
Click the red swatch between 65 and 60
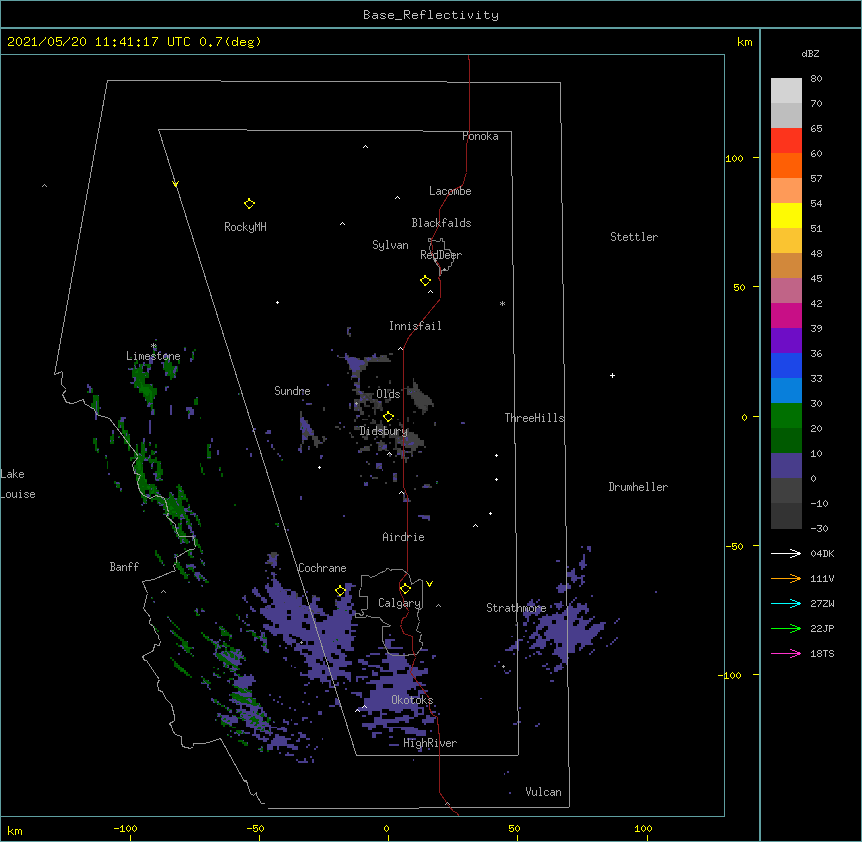pyautogui.click(x=786, y=140)
